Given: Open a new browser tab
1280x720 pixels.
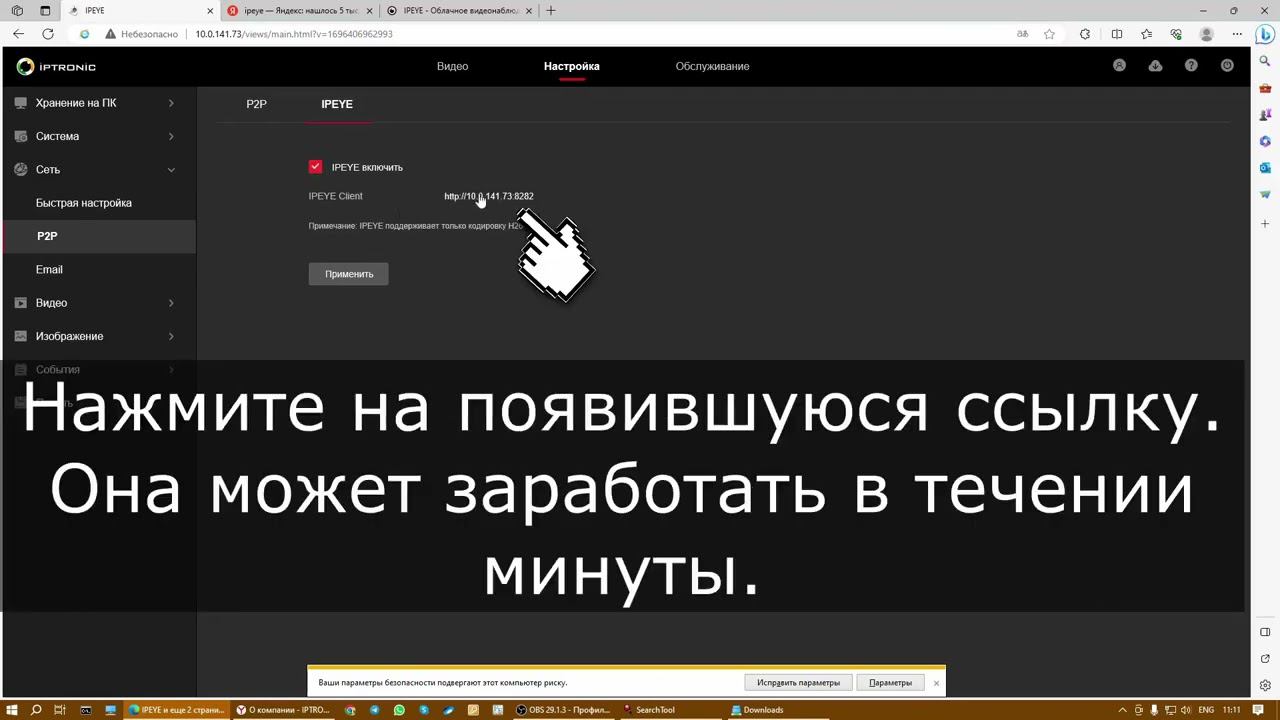Looking at the screenshot, I should pyautogui.click(x=551, y=11).
